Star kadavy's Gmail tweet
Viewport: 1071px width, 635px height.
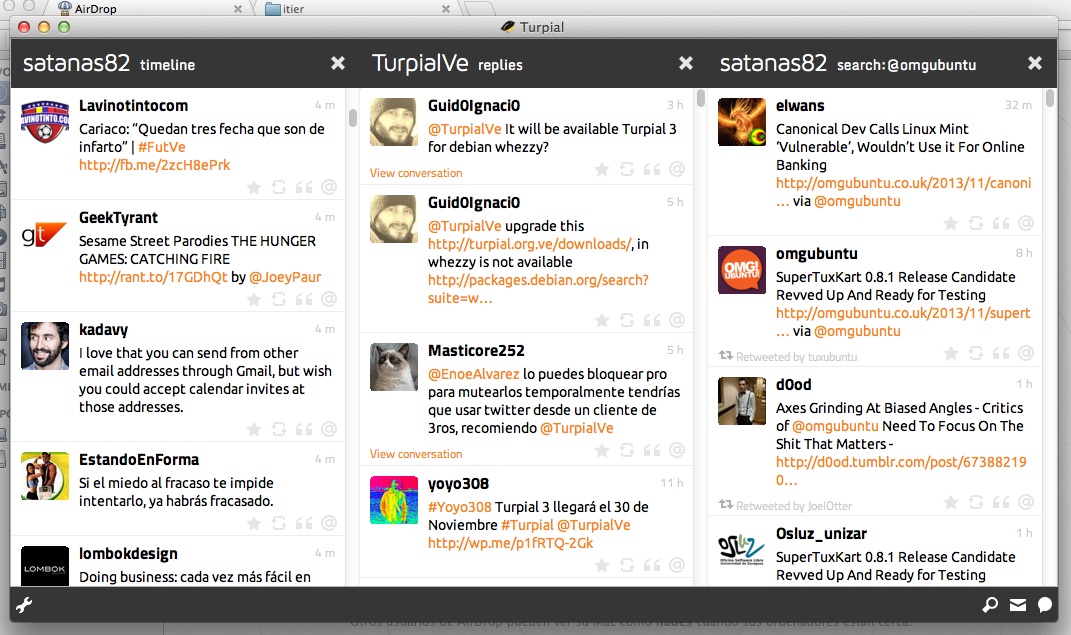point(254,429)
